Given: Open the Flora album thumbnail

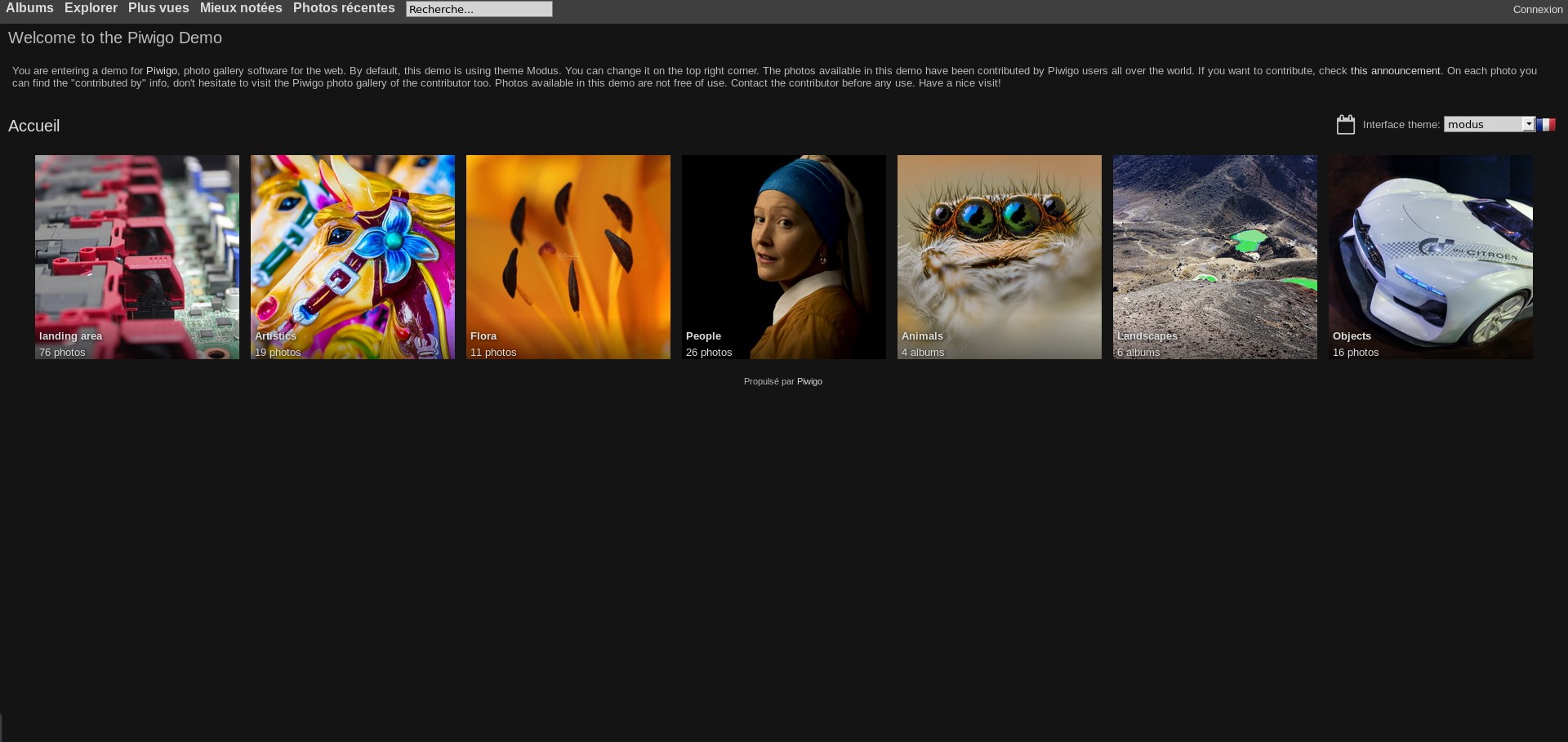Looking at the screenshot, I should click(x=568, y=257).
